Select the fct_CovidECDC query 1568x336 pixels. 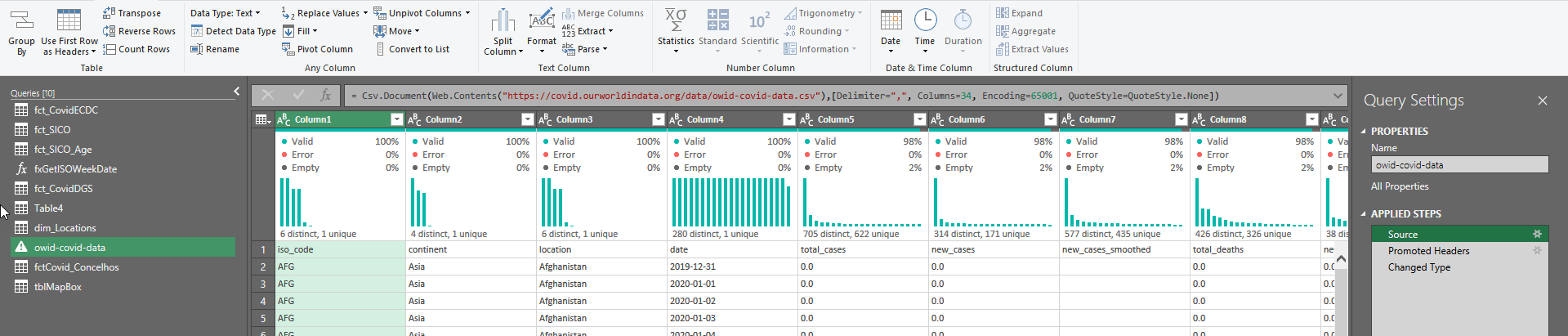point(123,110)
